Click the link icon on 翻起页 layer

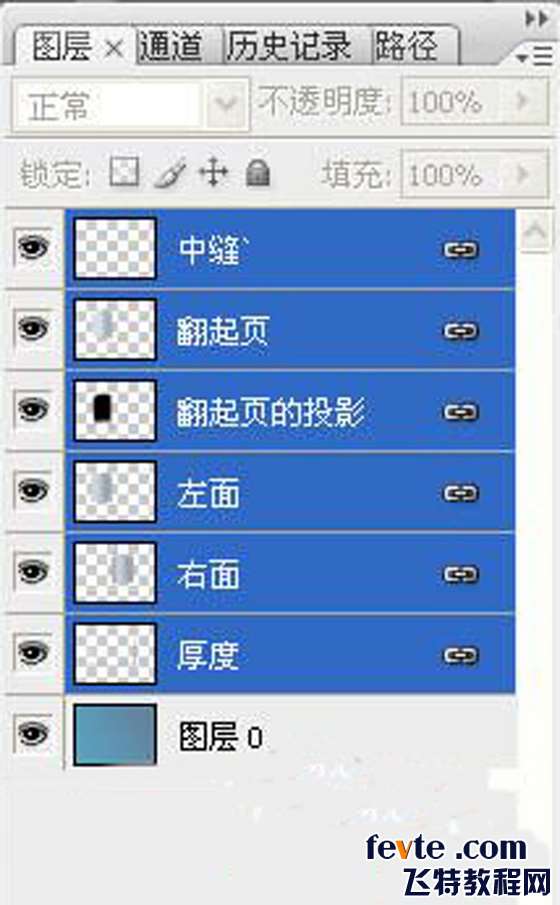(x=460, y=330)
